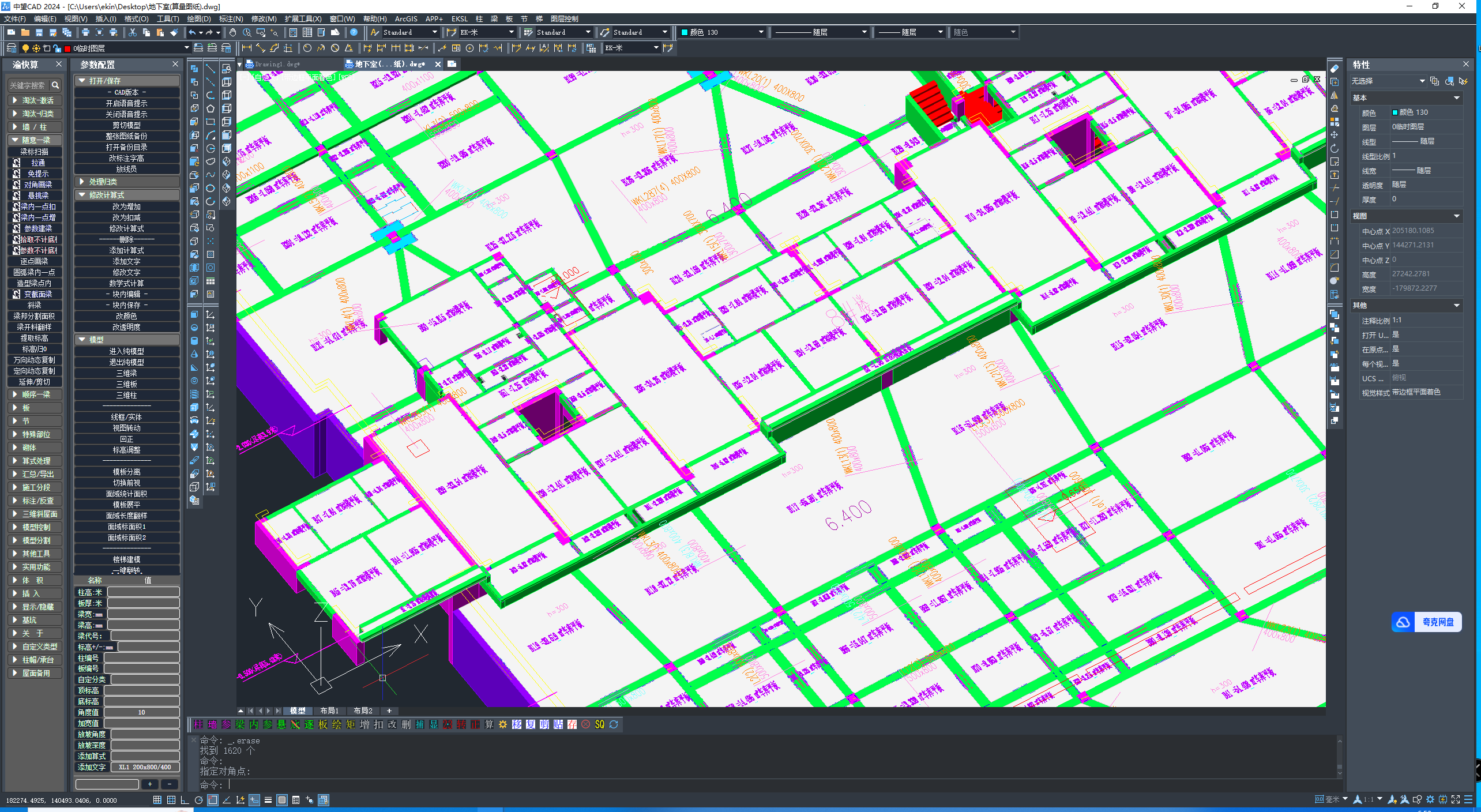Click the 夸克网盘 cloud drive widget

(1427, 622)
